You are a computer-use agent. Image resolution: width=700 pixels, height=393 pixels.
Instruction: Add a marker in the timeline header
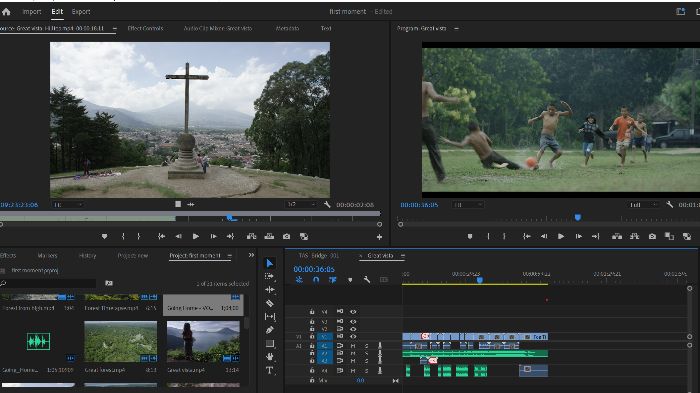coord(350,280)
